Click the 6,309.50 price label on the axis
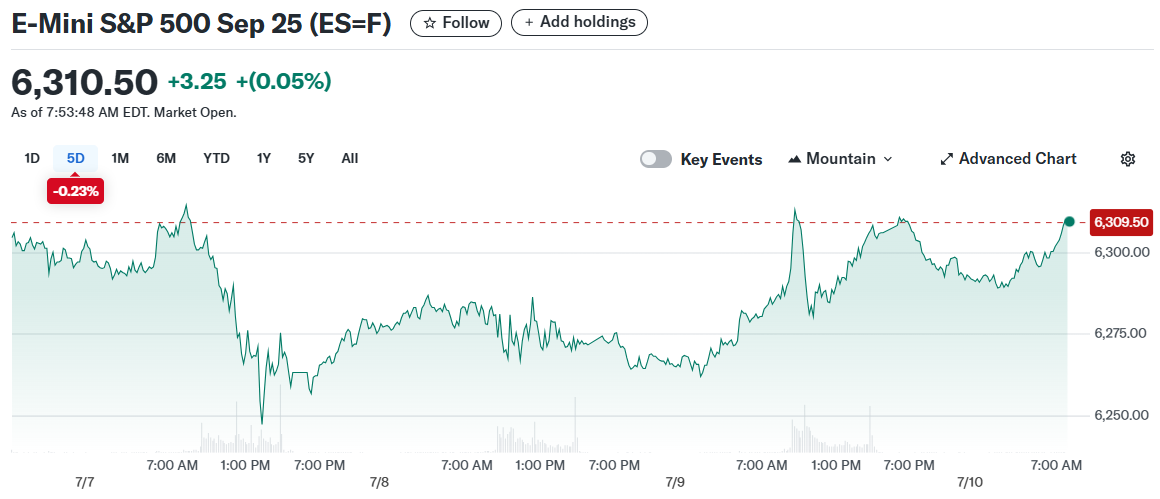 [1122, 222]
